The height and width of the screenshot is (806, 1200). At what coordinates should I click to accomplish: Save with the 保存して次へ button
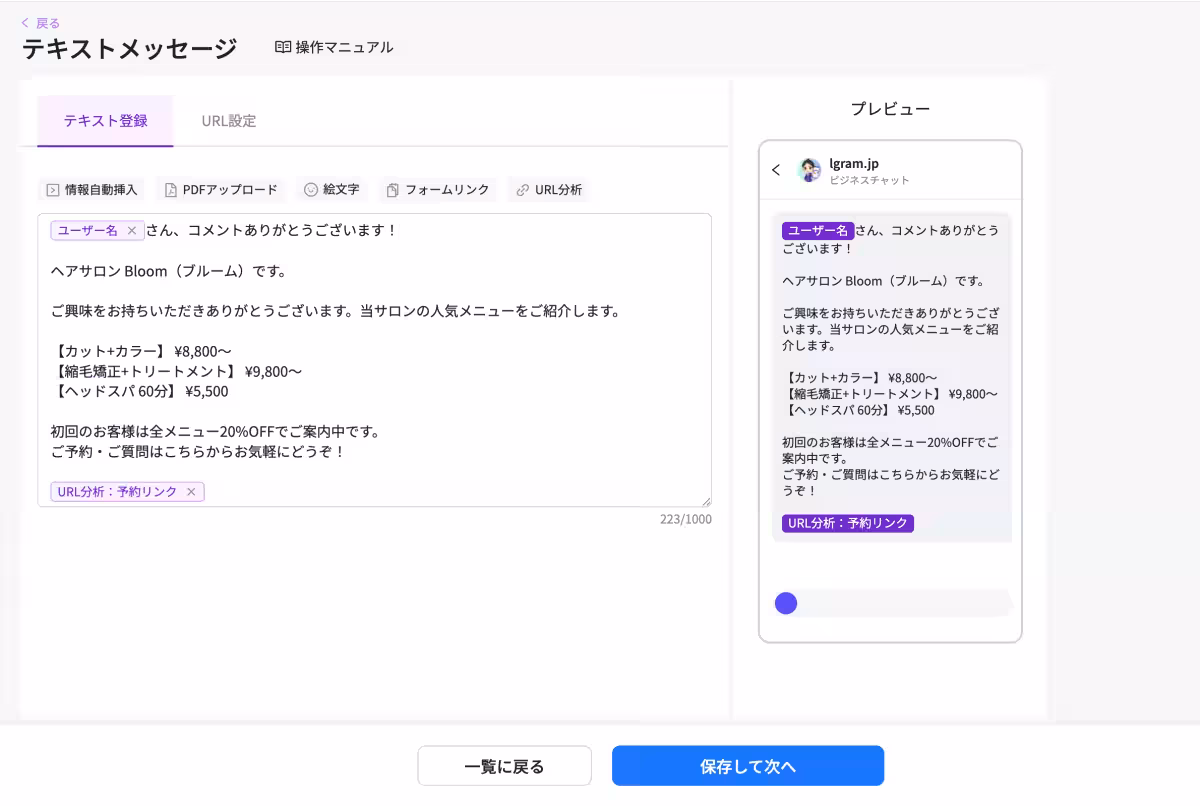pos(748,765)
